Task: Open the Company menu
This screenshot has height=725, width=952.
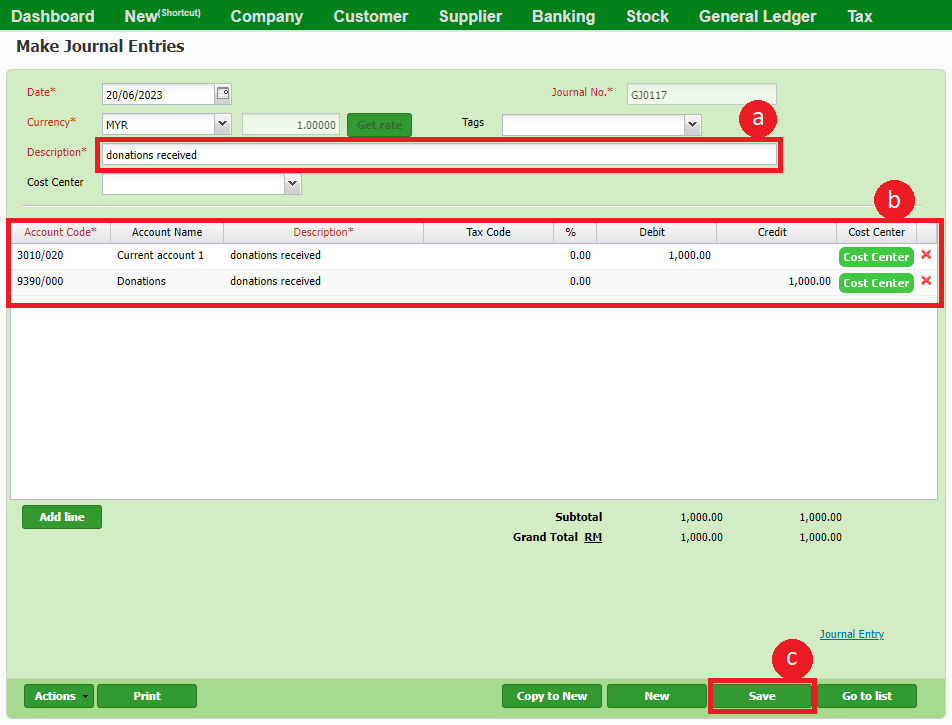Action: pyautogui.click(x=267, y=16)
